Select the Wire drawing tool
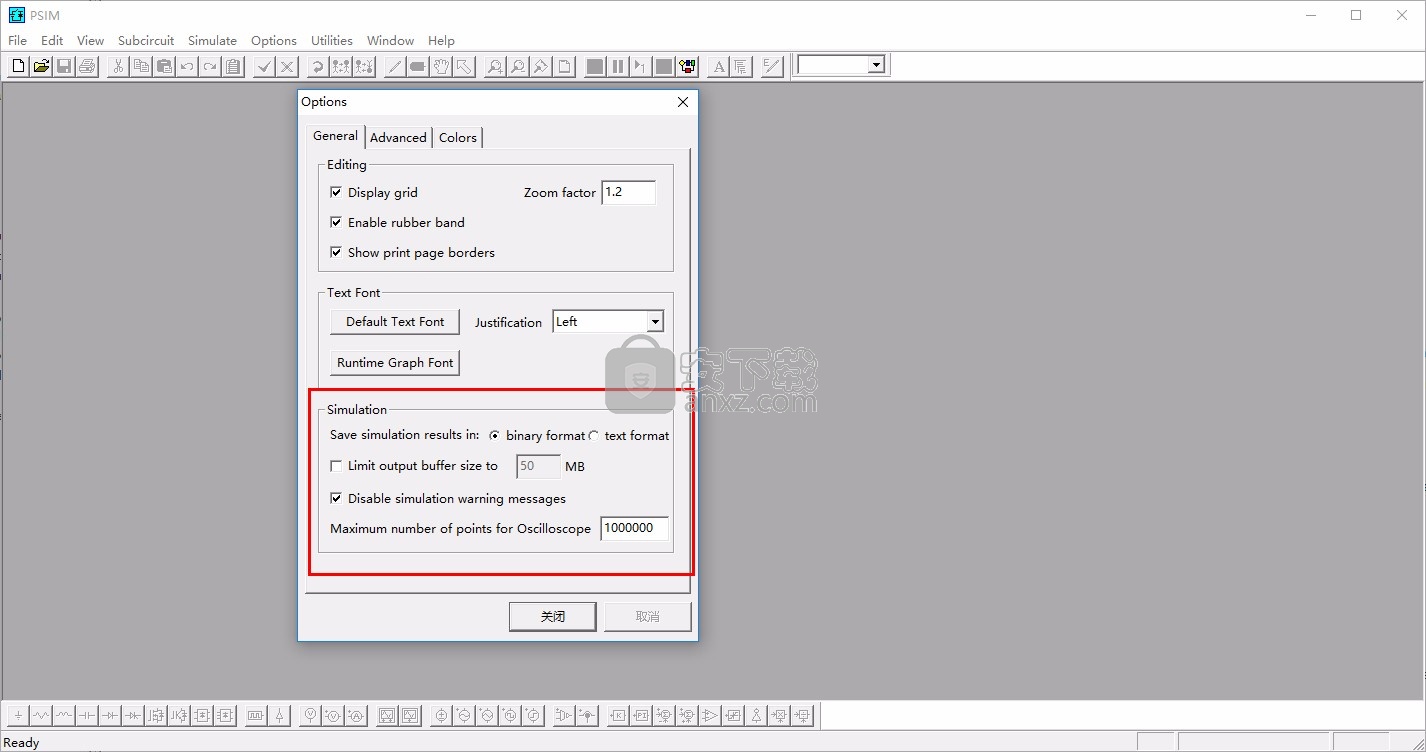Screen dimensions: 1426x752 [395, 66]
